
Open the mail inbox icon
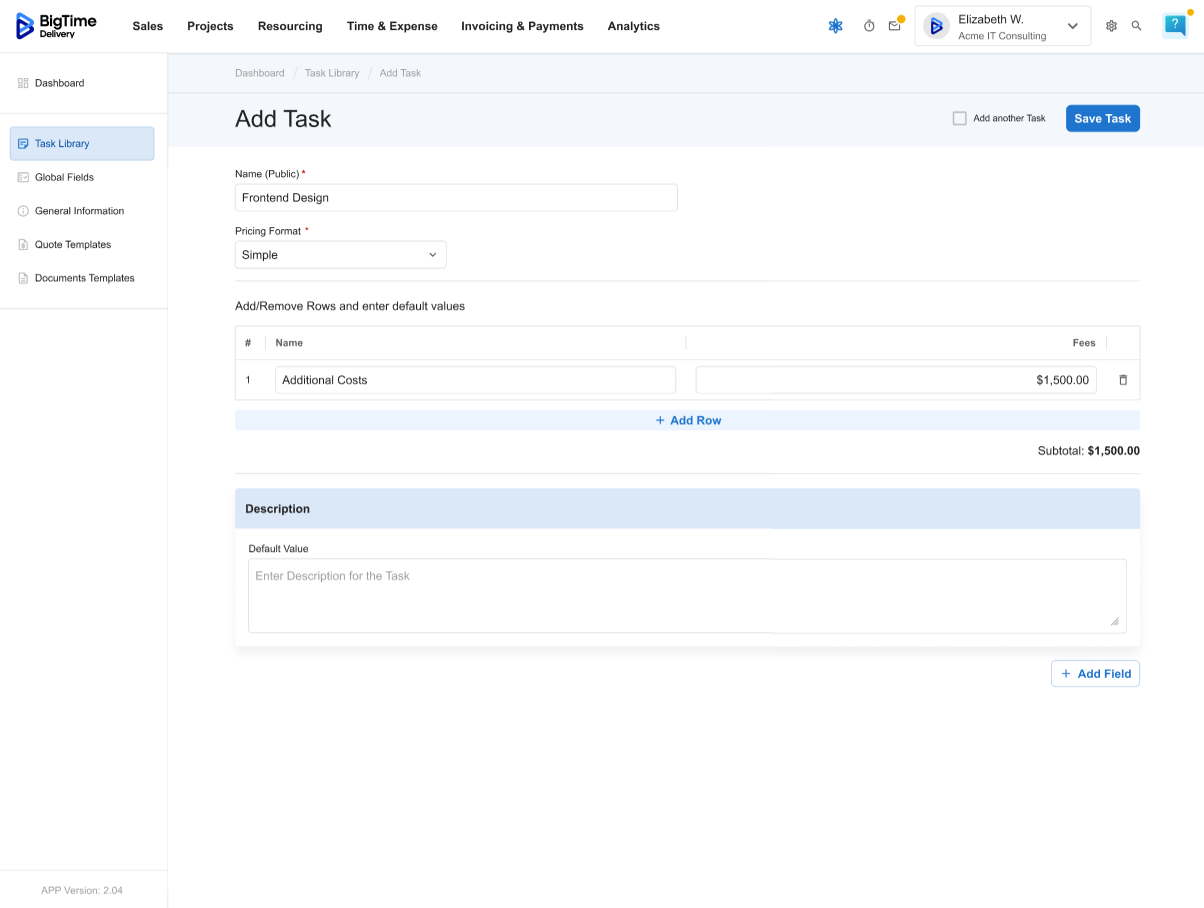pos(895,26)
